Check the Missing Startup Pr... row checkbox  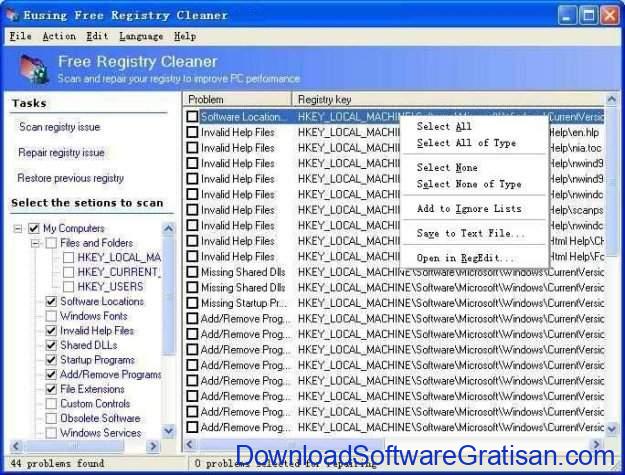[x=192, y=303]
